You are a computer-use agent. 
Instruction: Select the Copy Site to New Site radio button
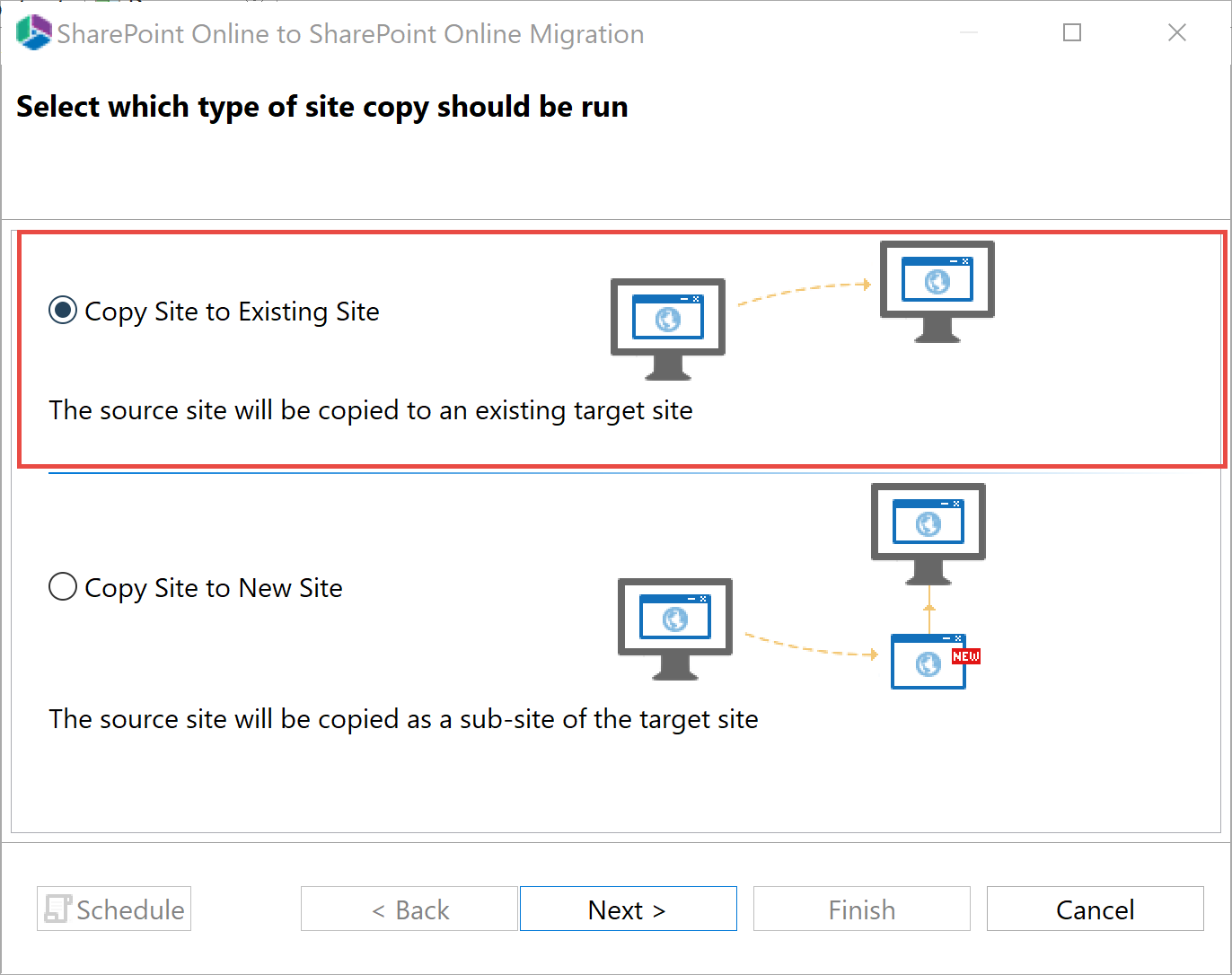click(x=62, y=586)
